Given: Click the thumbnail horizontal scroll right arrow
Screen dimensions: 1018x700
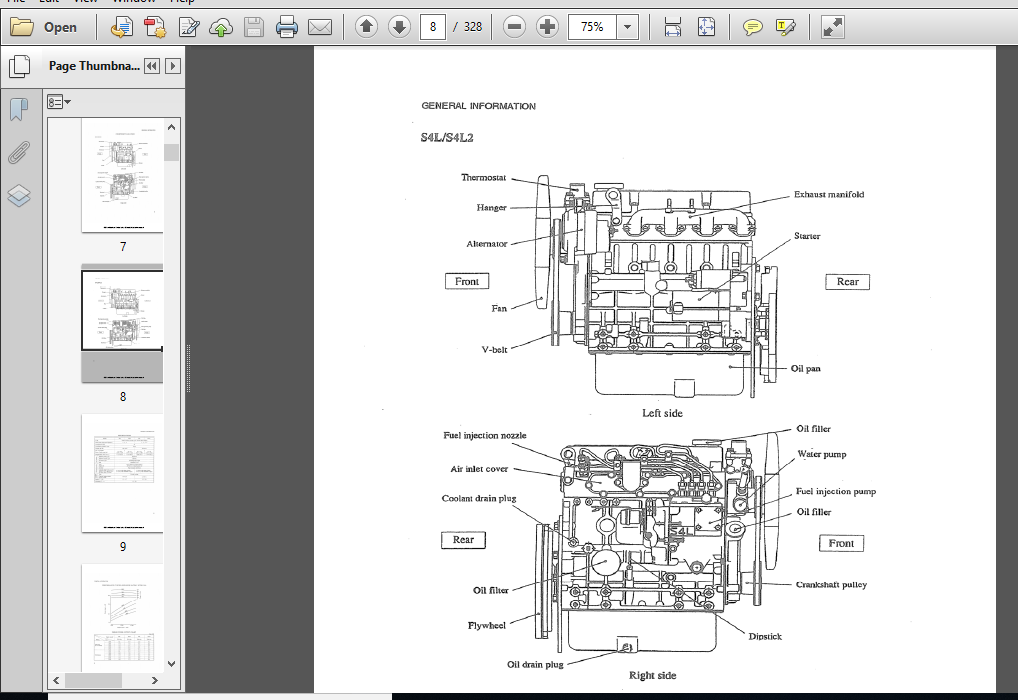Looking at the screenshot, I should [x=155, y=681].
